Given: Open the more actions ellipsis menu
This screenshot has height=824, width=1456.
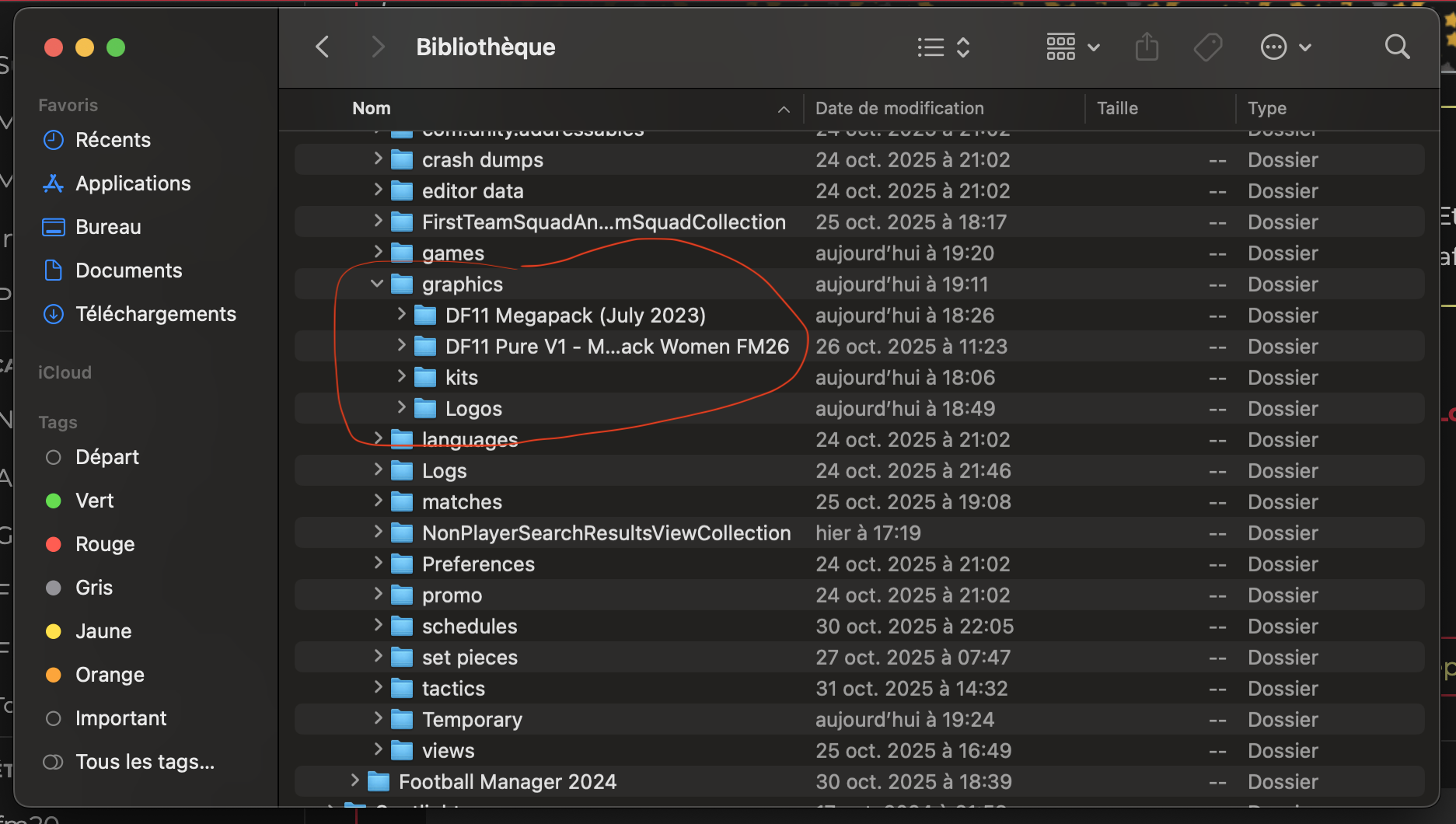Looking at the screenshot, I should point(1285,47).
